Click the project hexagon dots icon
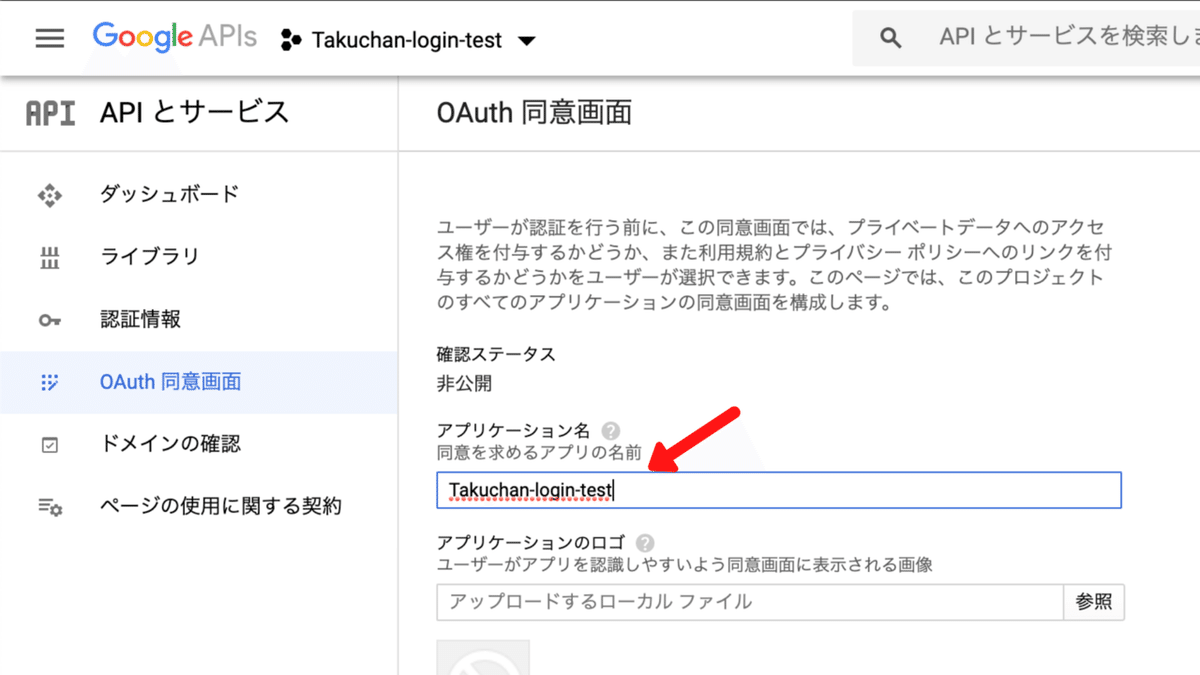The image size is (1200, 675). pos(291,40)
